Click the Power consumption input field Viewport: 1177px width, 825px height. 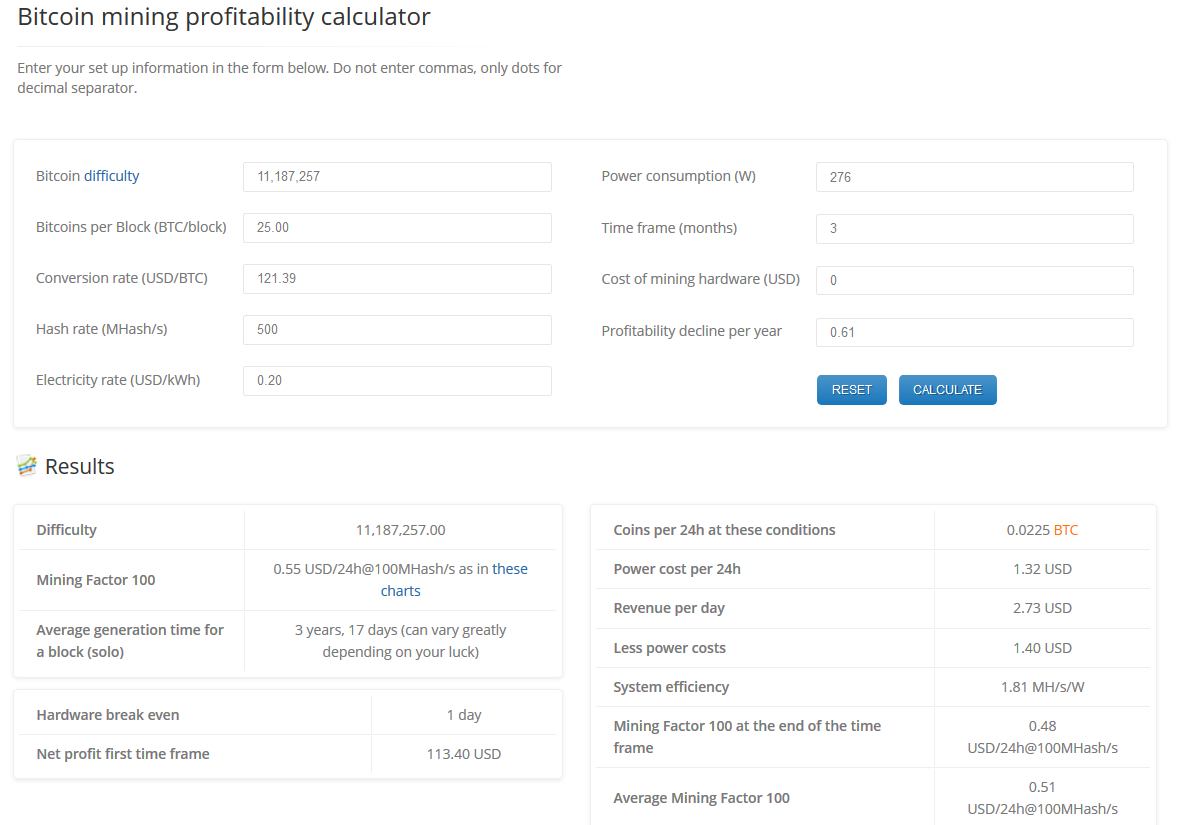click(x=974, y=177)
